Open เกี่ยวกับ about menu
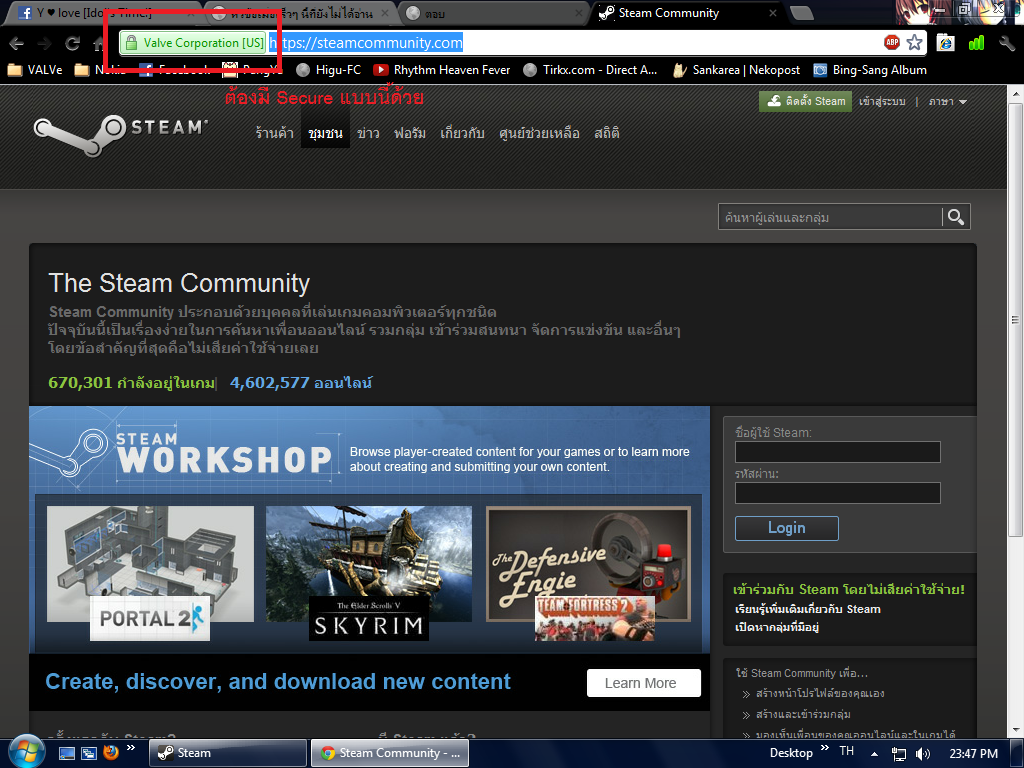 462,133
